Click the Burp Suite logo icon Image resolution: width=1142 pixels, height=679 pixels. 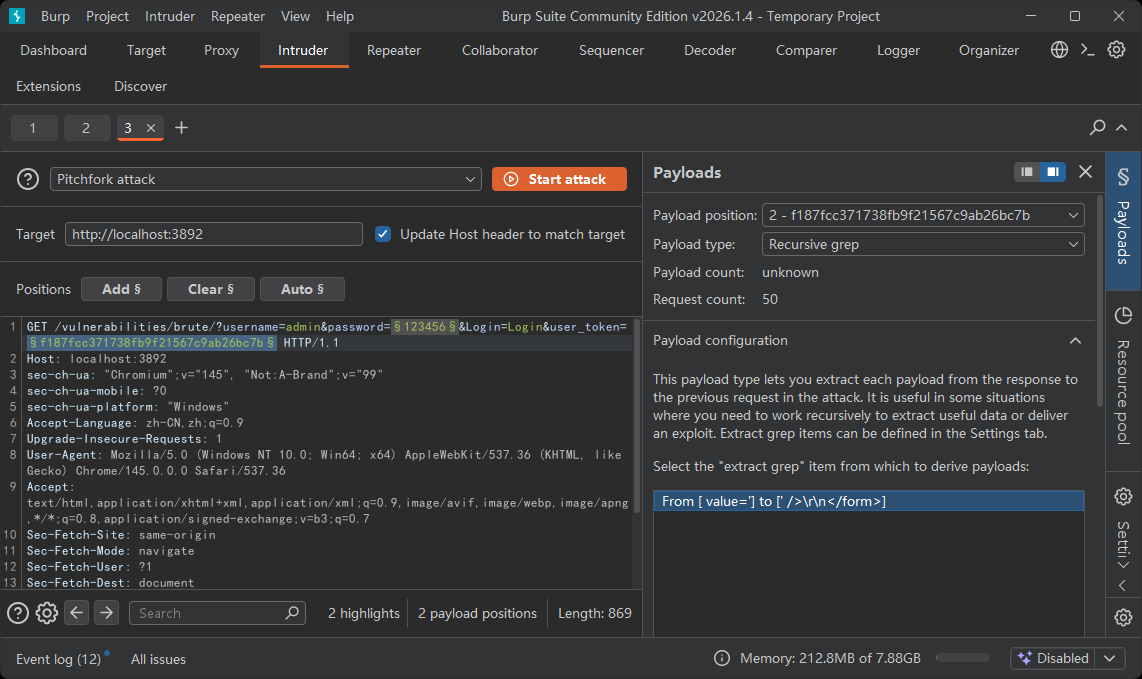coord(17,15)
